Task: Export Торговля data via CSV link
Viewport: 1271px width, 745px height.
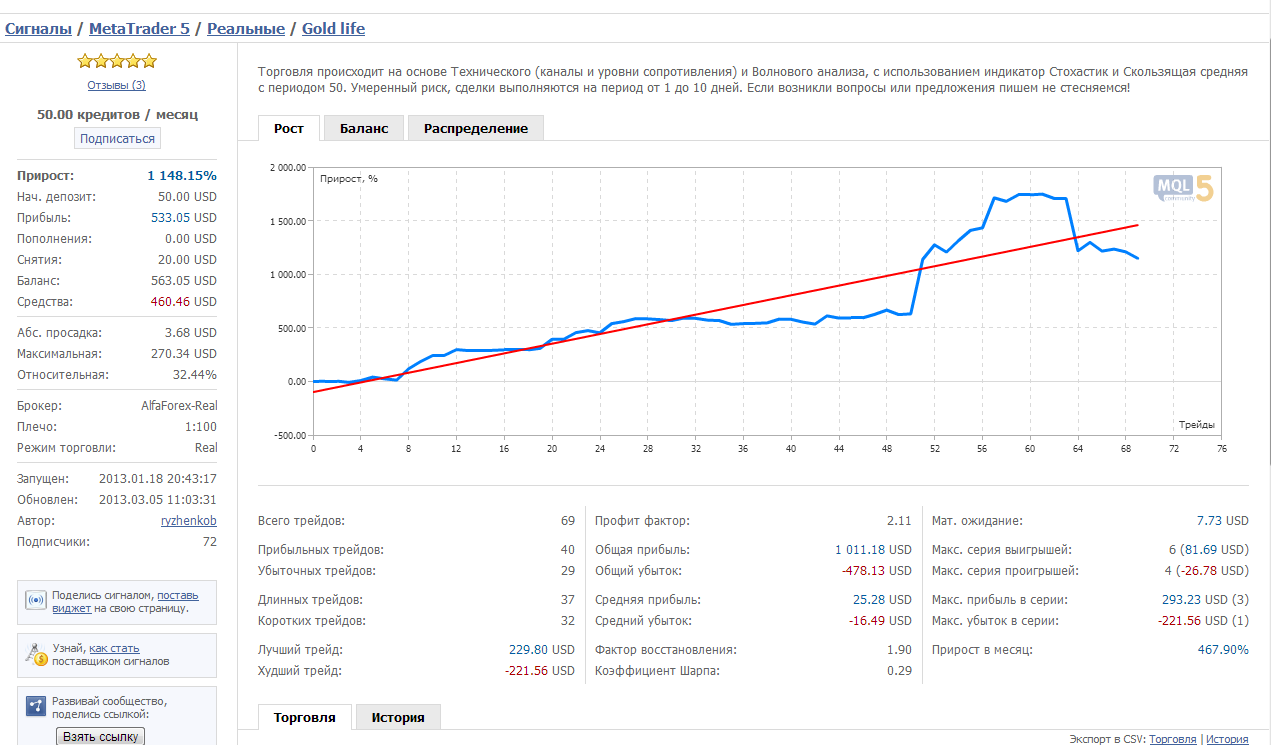Action: [1172, 739]
